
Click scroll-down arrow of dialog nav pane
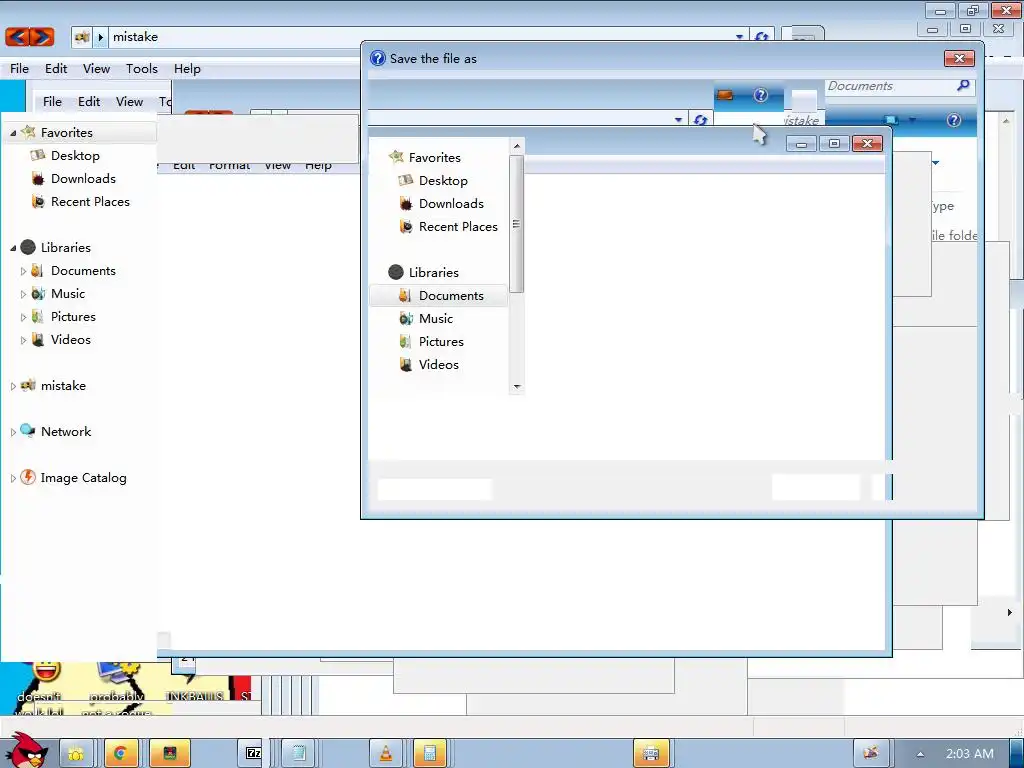click(517, 387)
